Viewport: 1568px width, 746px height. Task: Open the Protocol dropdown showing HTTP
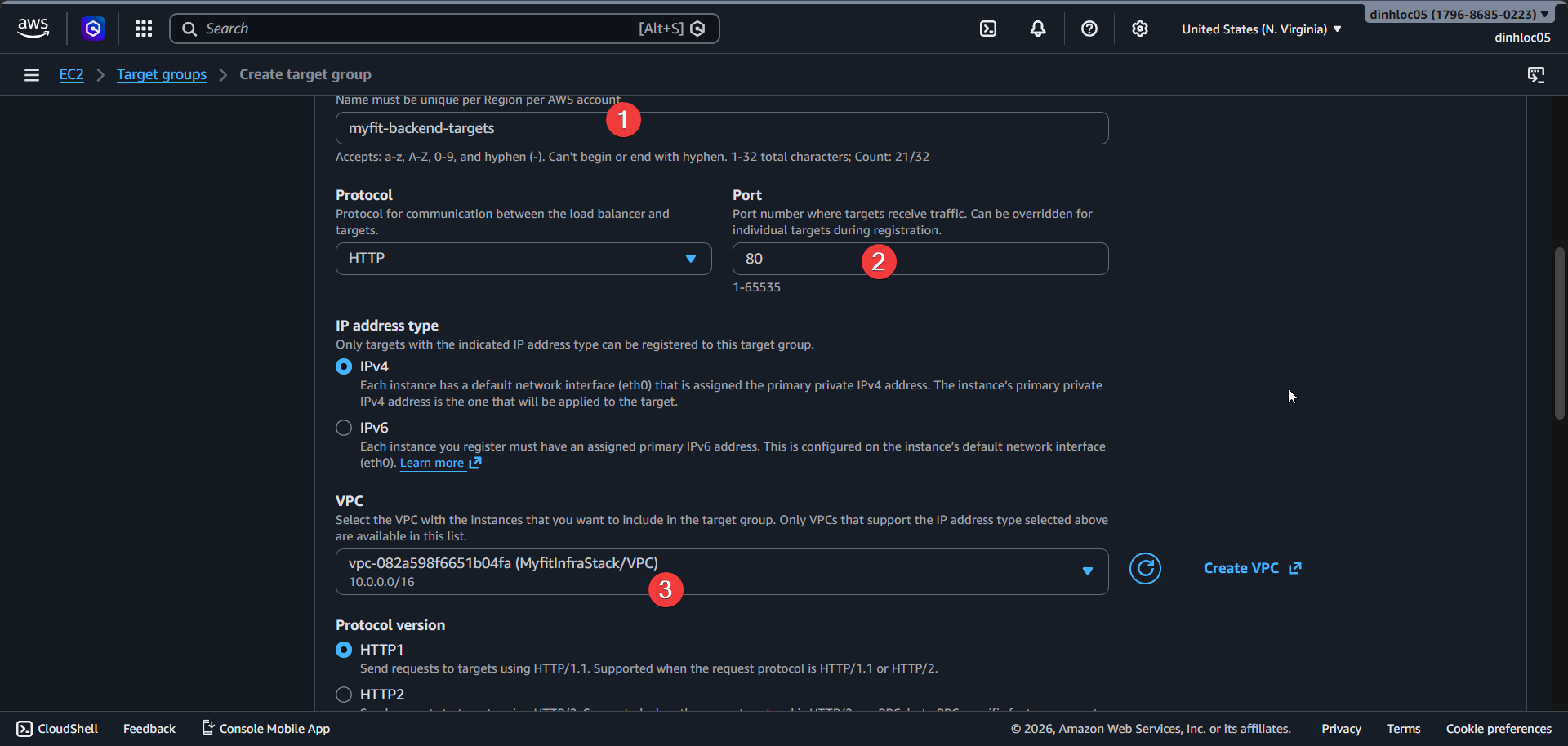(x=523, y=258)
